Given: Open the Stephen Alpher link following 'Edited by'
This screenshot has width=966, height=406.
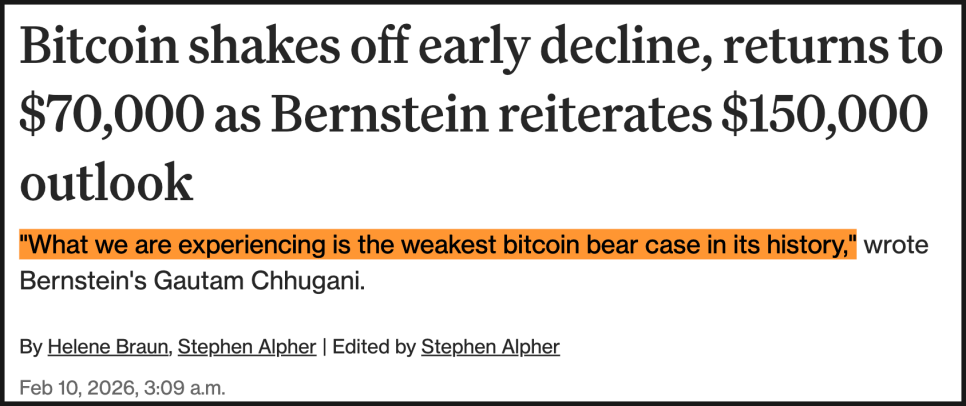Looking at the screenshot, I should pyautogui.click(x=490, y=347).
